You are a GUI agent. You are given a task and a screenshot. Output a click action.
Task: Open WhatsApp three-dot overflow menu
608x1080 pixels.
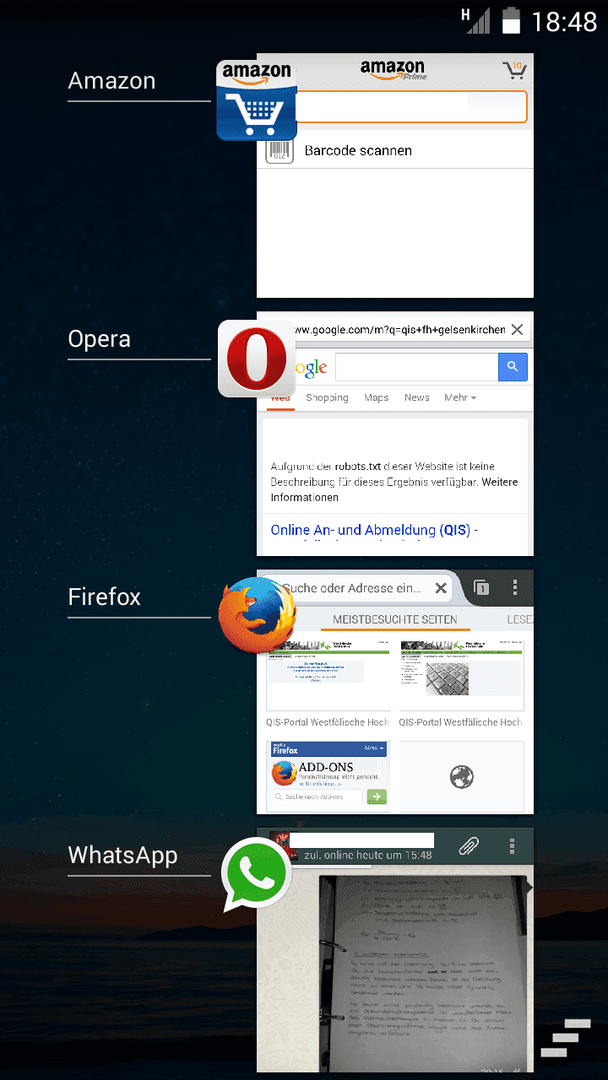point(512,846)
